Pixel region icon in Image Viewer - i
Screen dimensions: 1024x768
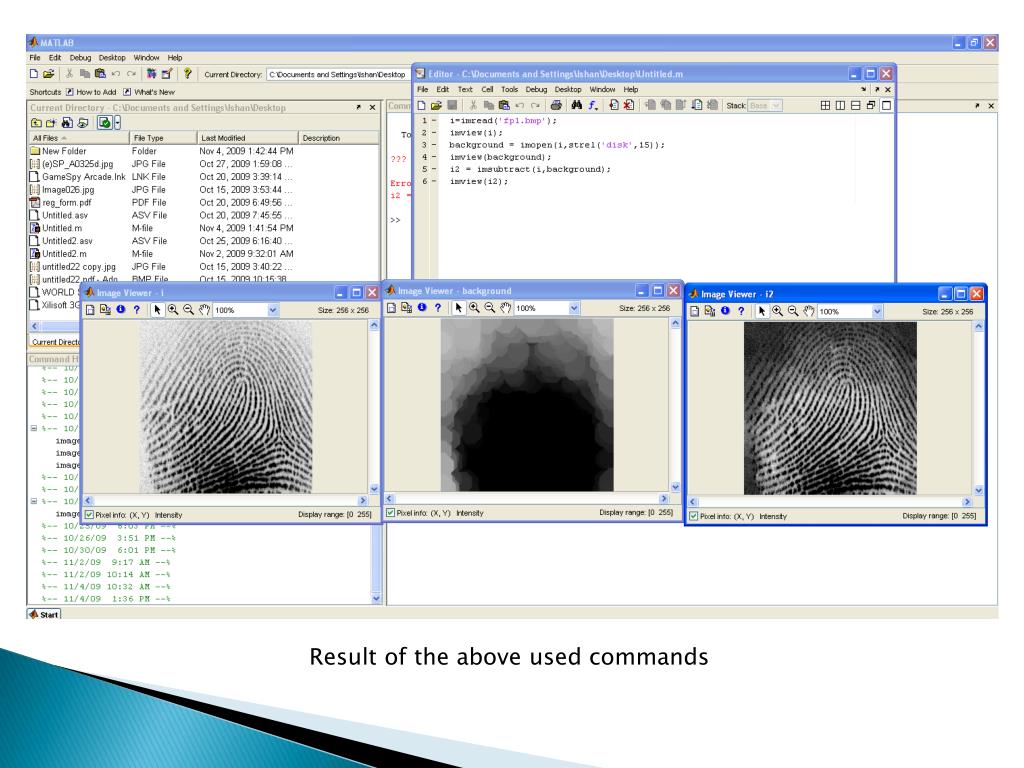105,310
